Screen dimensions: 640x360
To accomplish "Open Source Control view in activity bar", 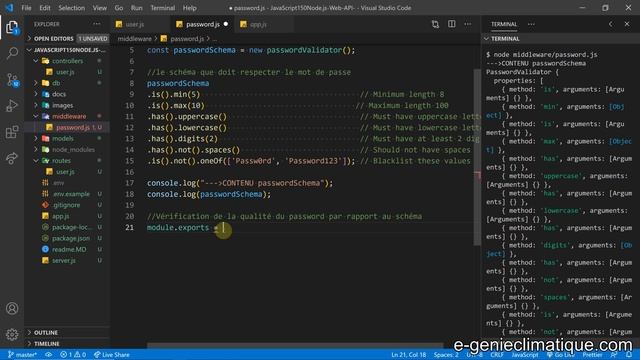I will [12, 79].
